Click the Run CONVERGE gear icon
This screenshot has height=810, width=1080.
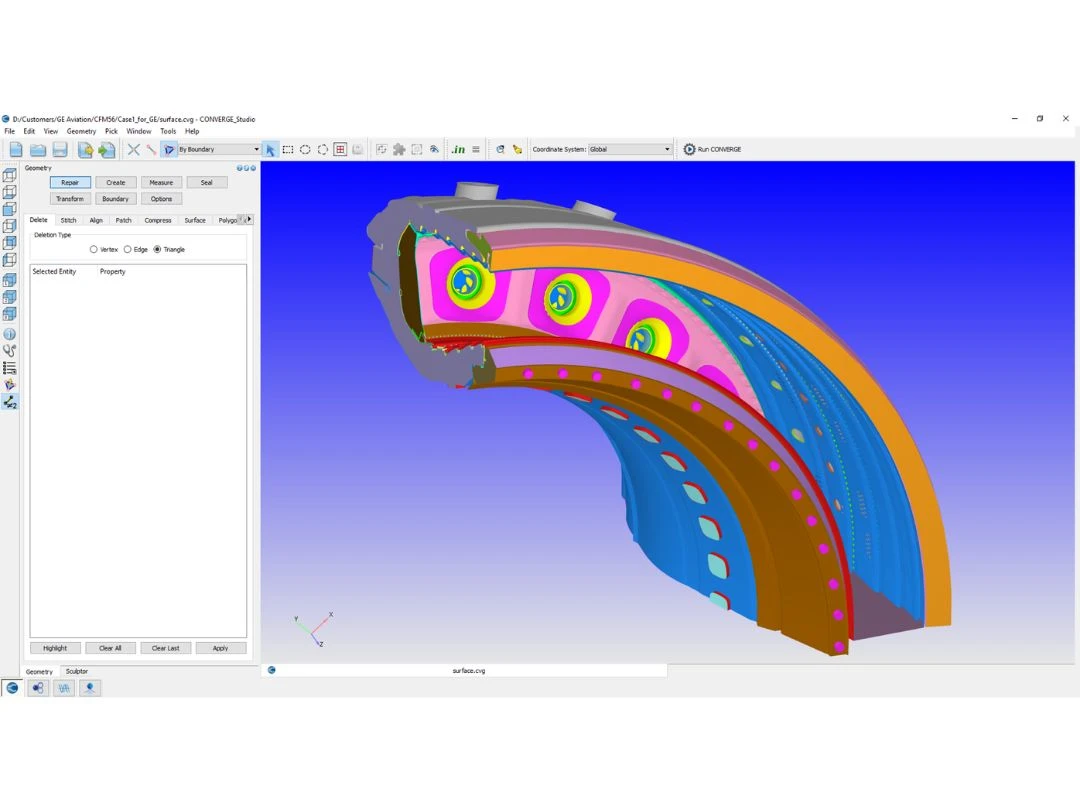click(689, 149)
